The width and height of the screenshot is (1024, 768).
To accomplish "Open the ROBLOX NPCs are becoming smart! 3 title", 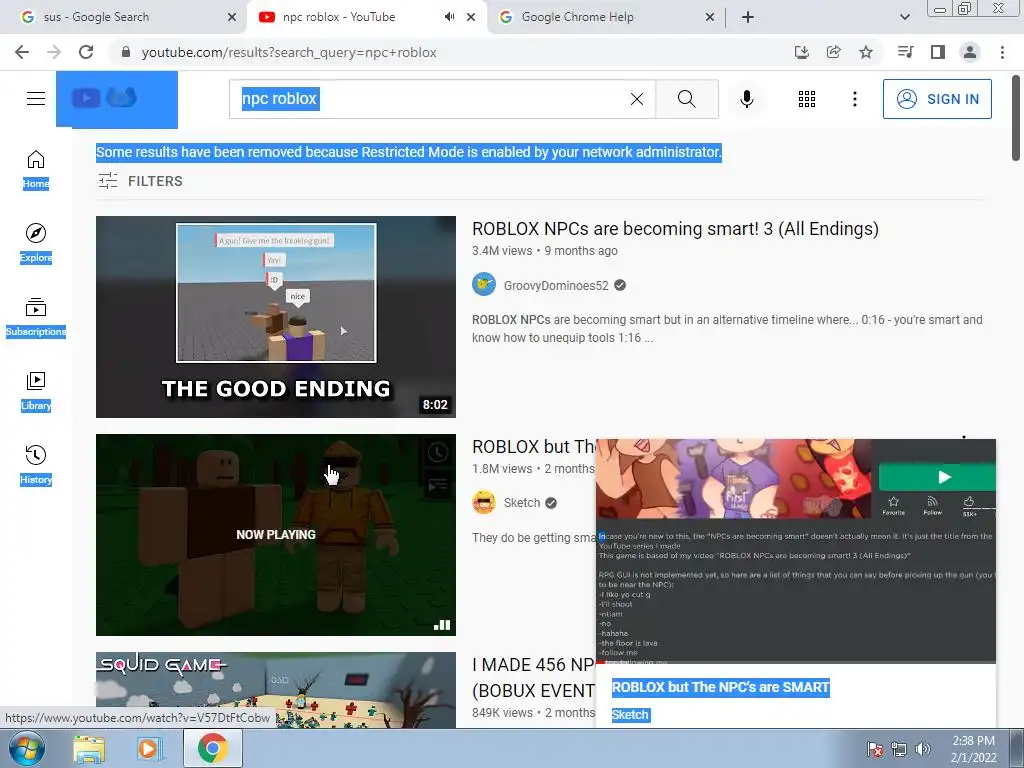I will click(x=675, y=229).
